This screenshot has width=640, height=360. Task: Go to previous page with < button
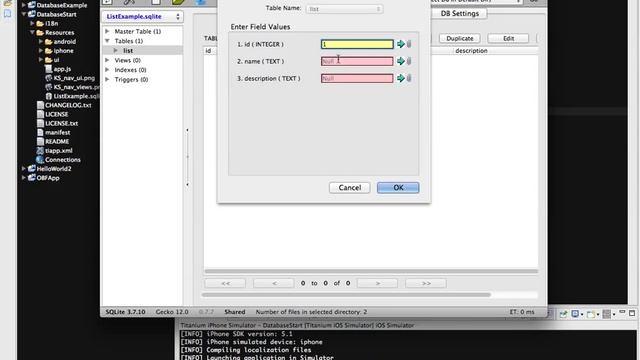coord(273,283)
